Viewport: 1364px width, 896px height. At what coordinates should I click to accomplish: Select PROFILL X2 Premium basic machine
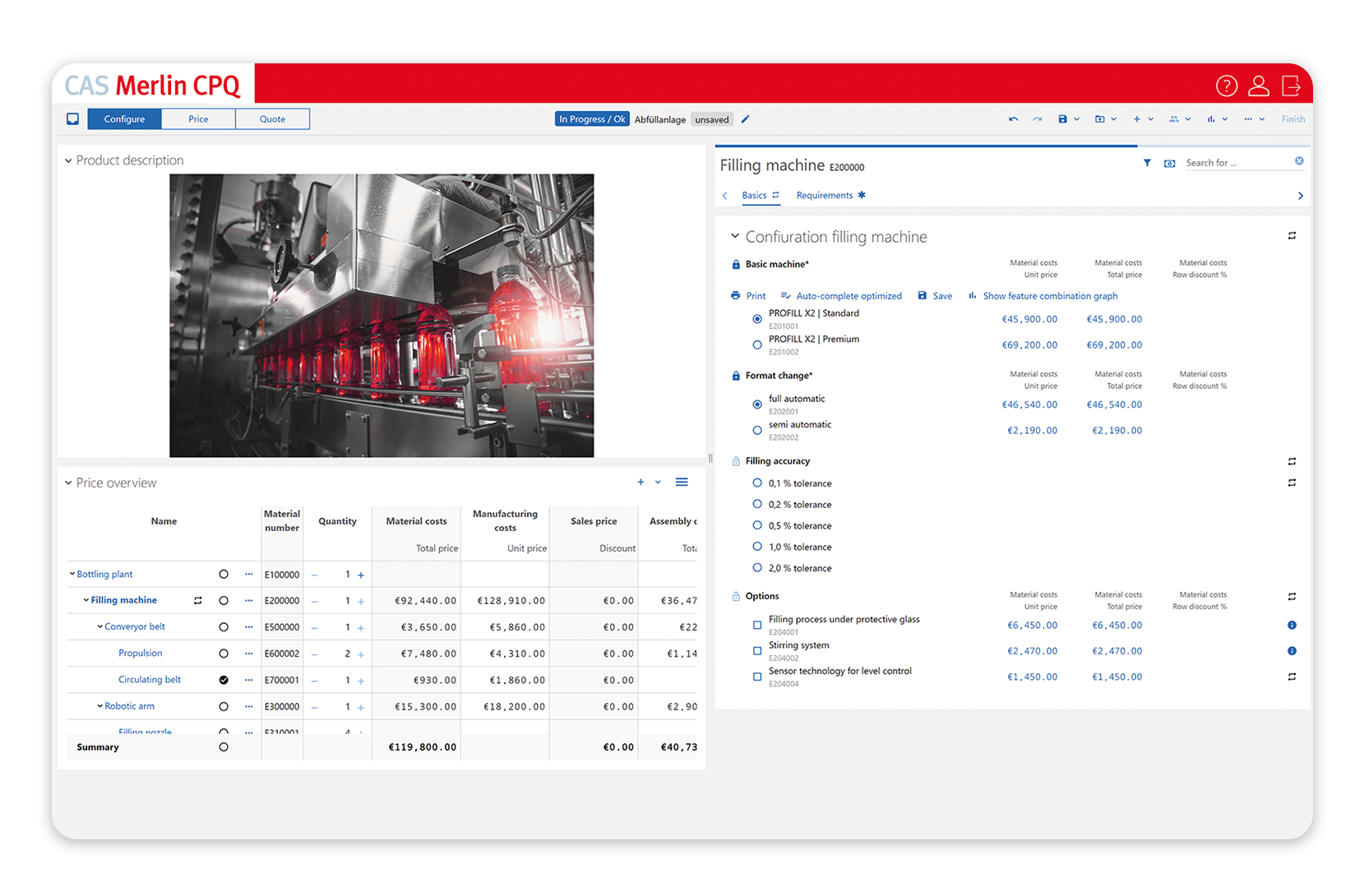coord(756,344)
